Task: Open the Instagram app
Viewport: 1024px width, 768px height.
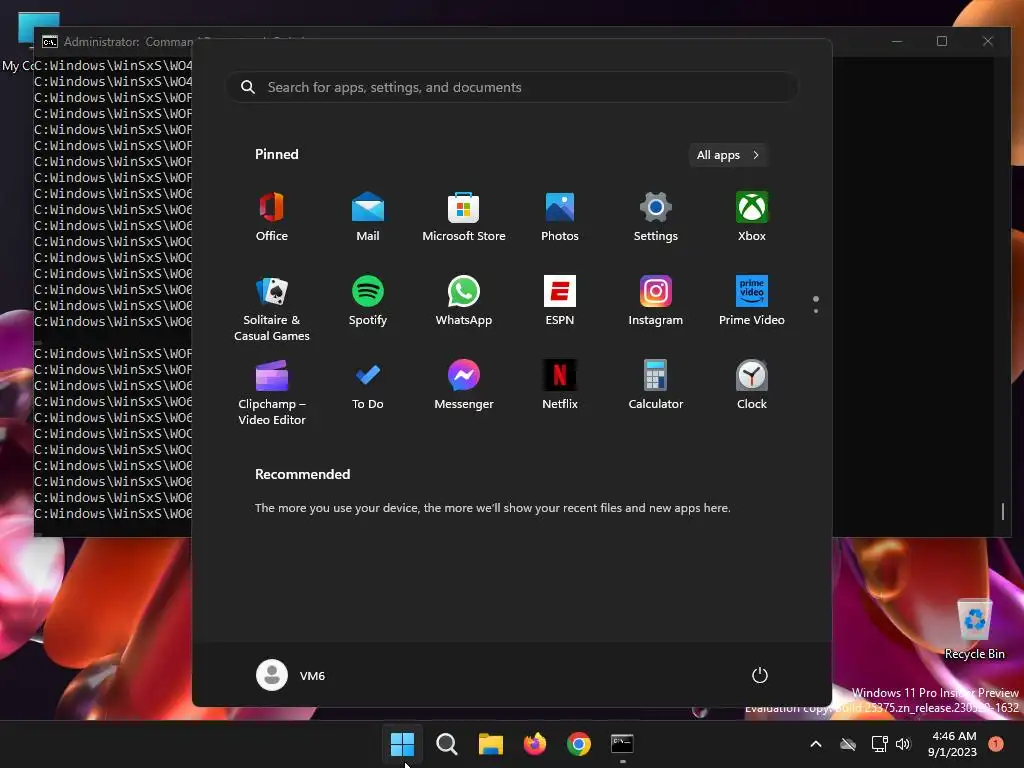Action: tap(656, 302)
